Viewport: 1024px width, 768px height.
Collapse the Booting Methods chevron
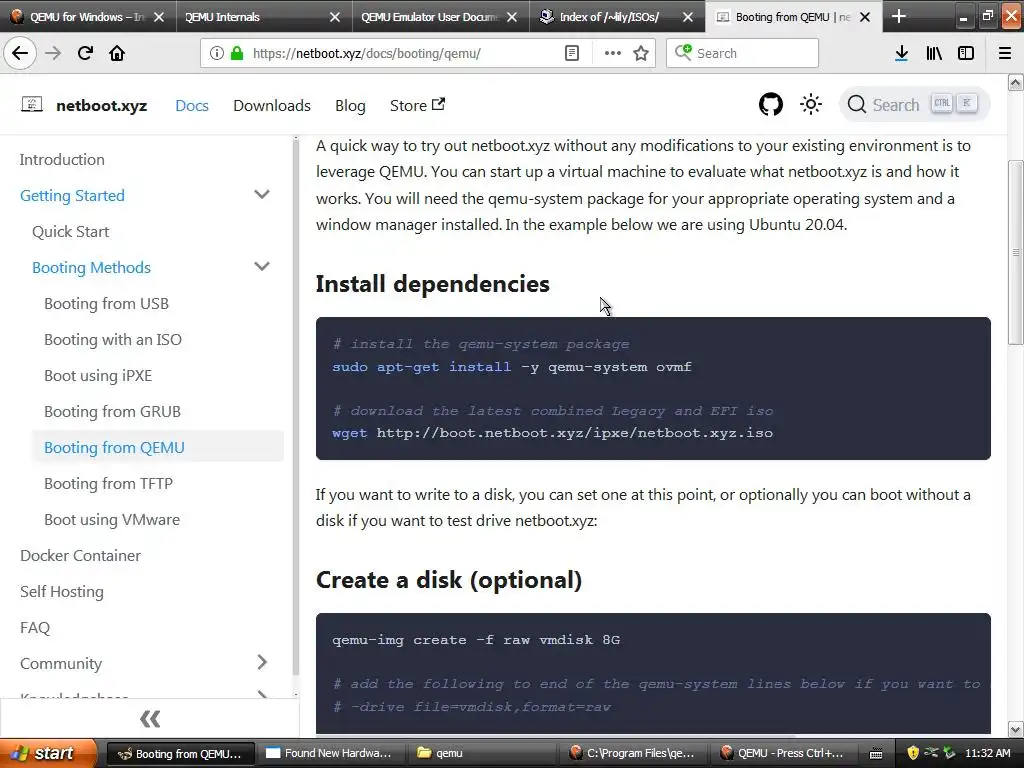(x=262, y=266)
